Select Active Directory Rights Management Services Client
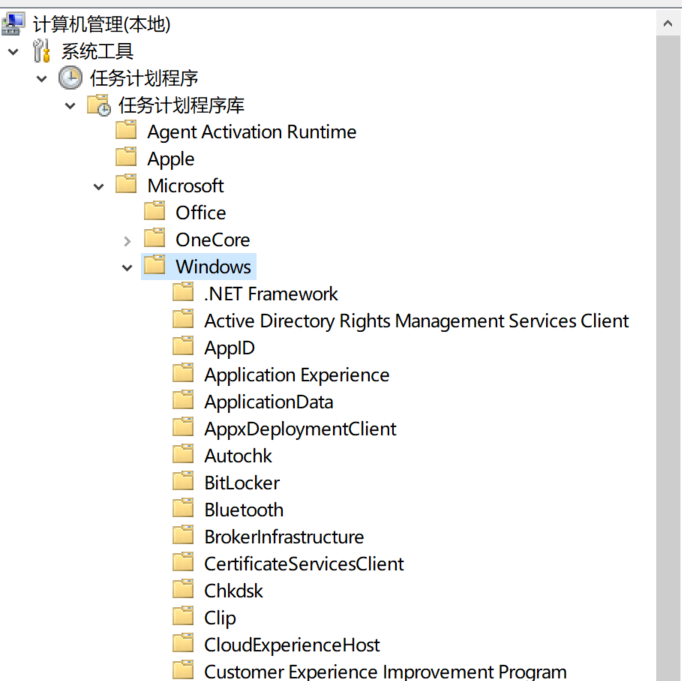Image resolution: width=682 pixels, height=681 pixels. tap(417, 321)
